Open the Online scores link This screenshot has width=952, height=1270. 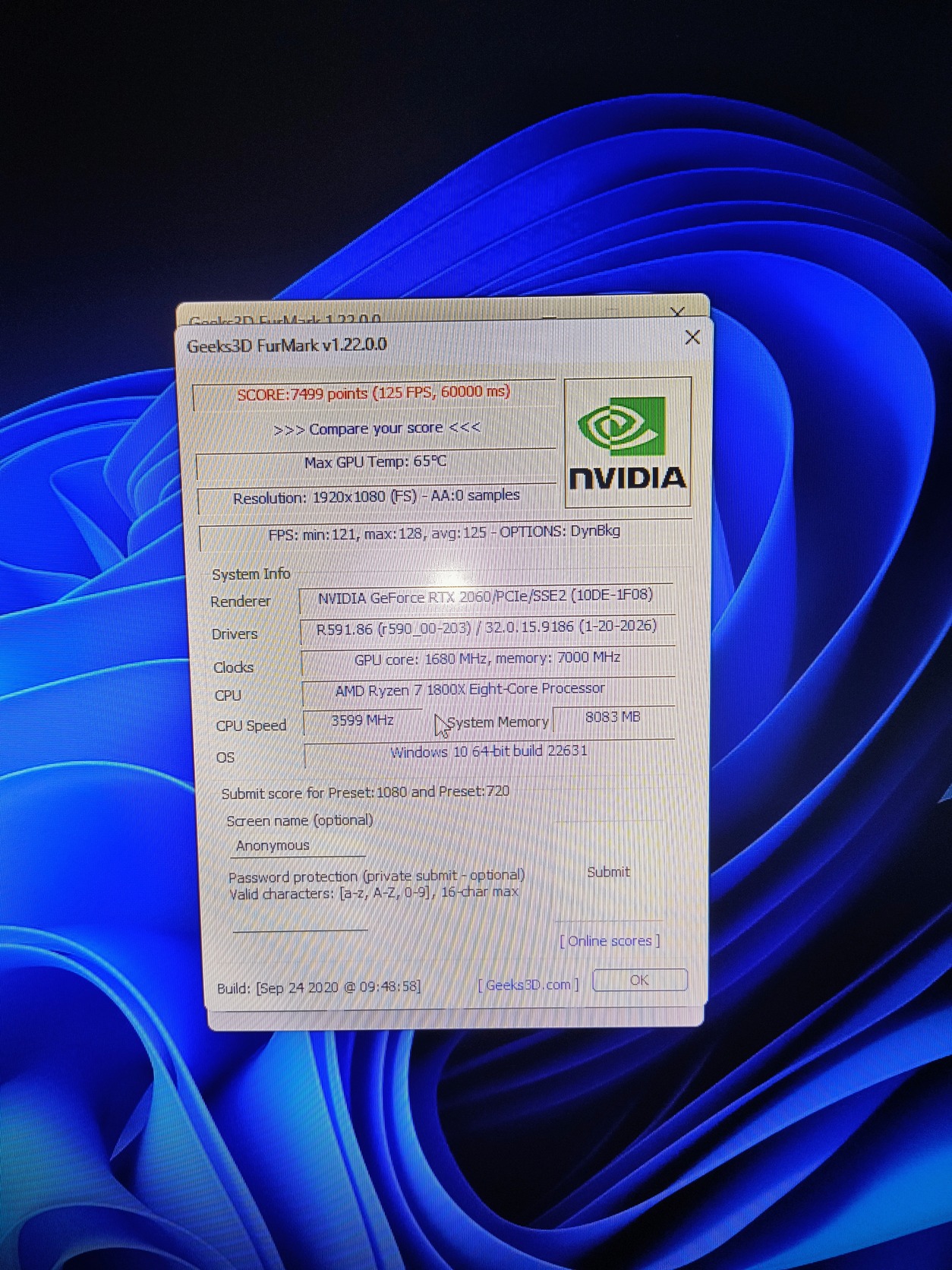click(610, 941)
